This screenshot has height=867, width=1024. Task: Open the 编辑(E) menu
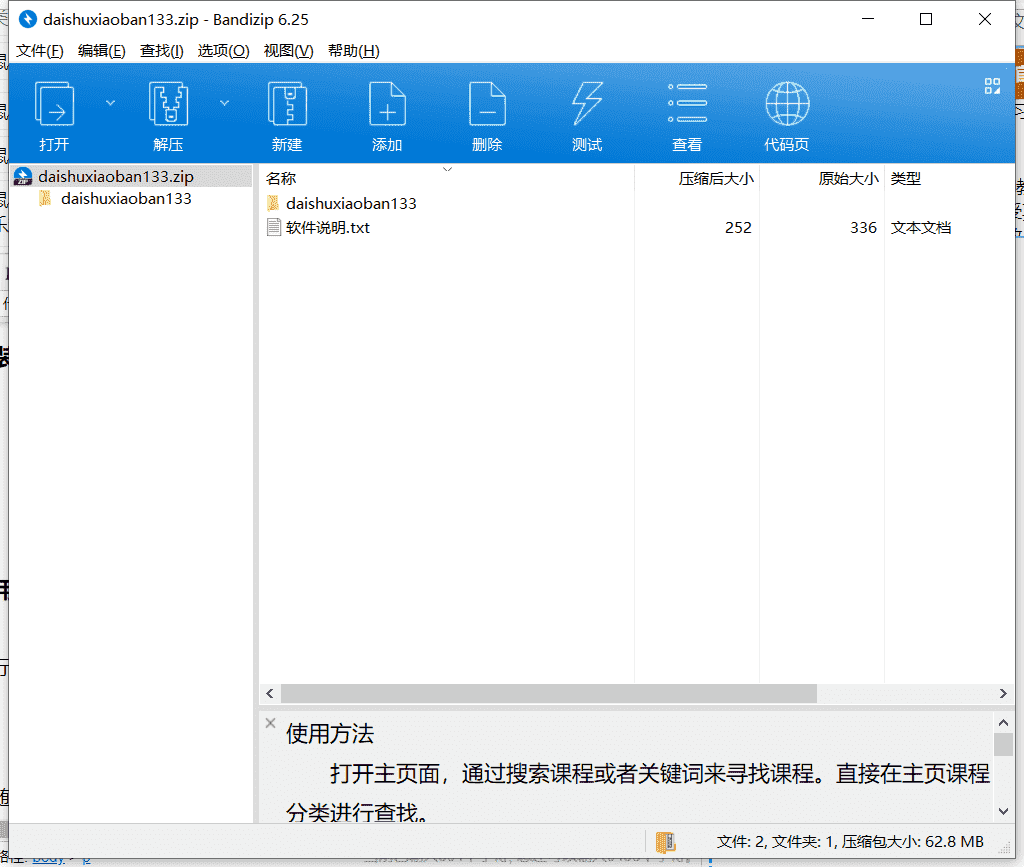click(x=101, y=51)
